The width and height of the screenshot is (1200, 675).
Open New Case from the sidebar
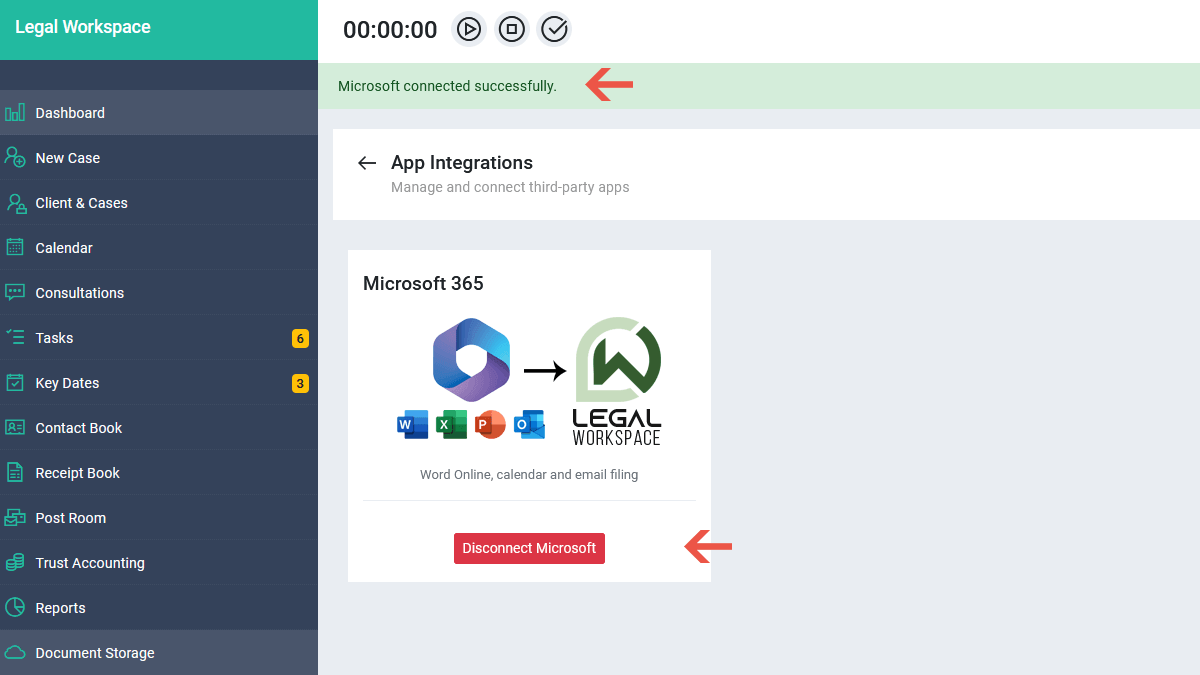click(159, 158)
